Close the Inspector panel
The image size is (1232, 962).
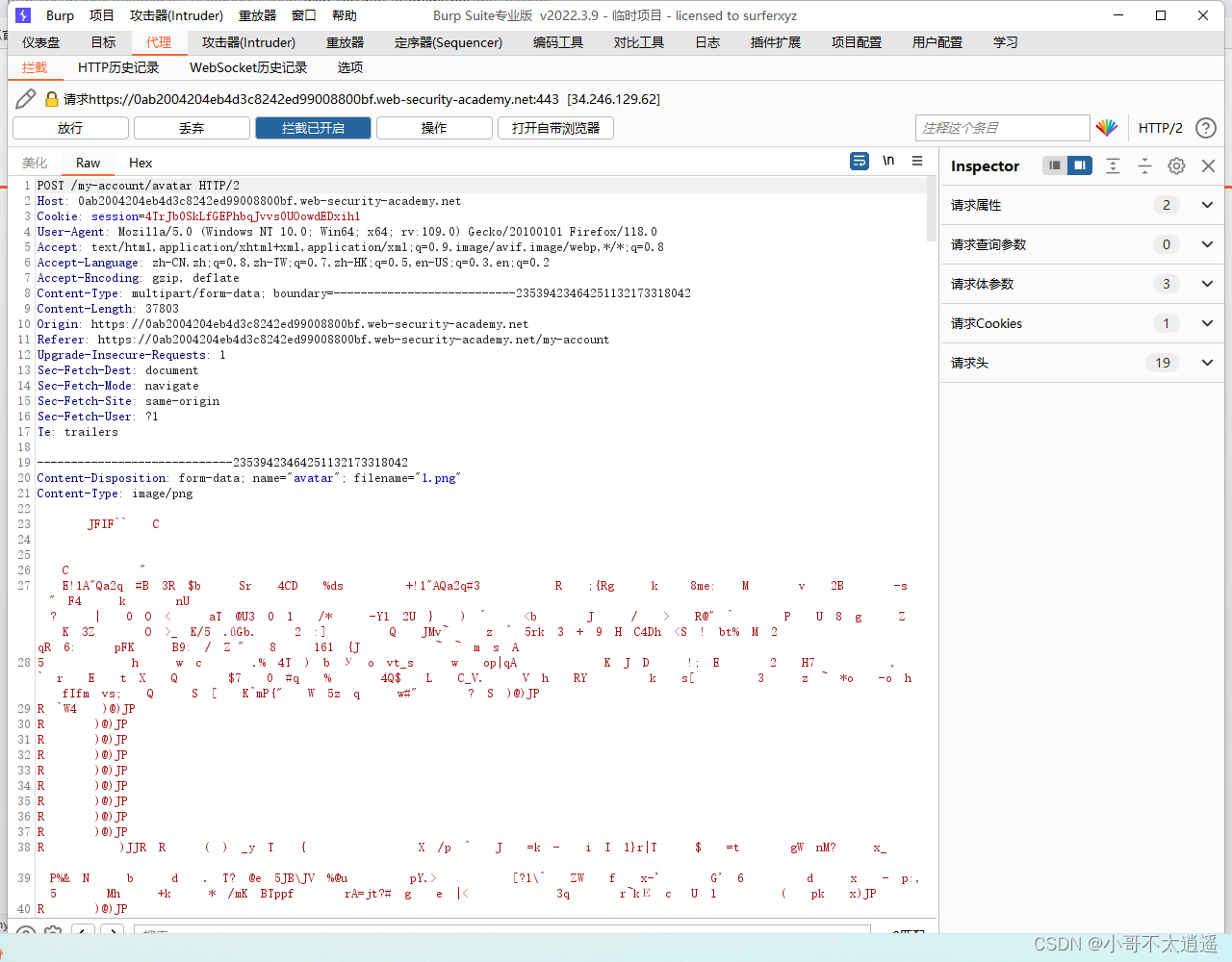(1209, 165)
